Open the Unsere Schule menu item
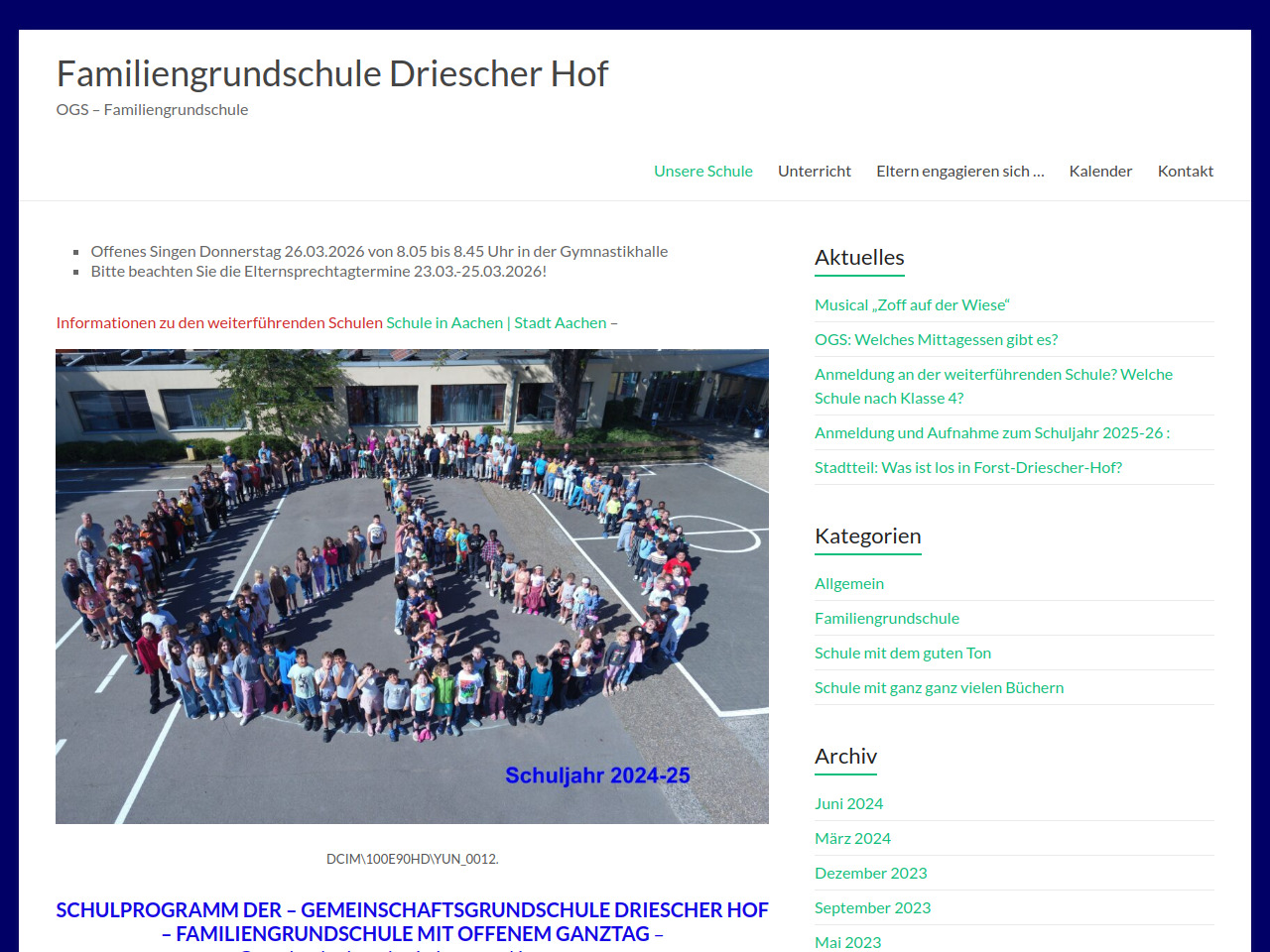This screenshot has width=1270, height=952. (702, 171)
